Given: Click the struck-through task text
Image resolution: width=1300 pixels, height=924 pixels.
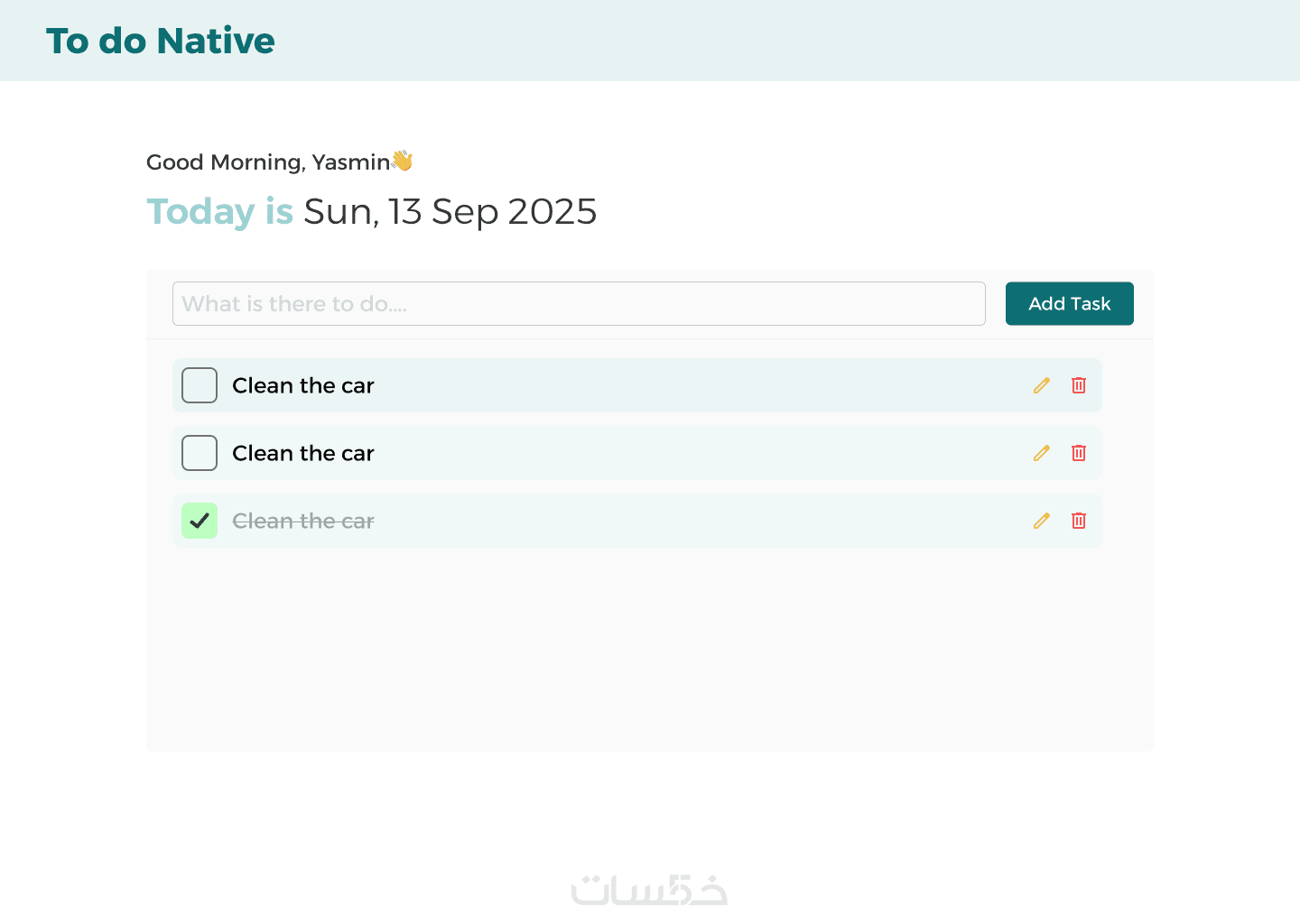Looking at the screenshot, I should tap(303, 521).
